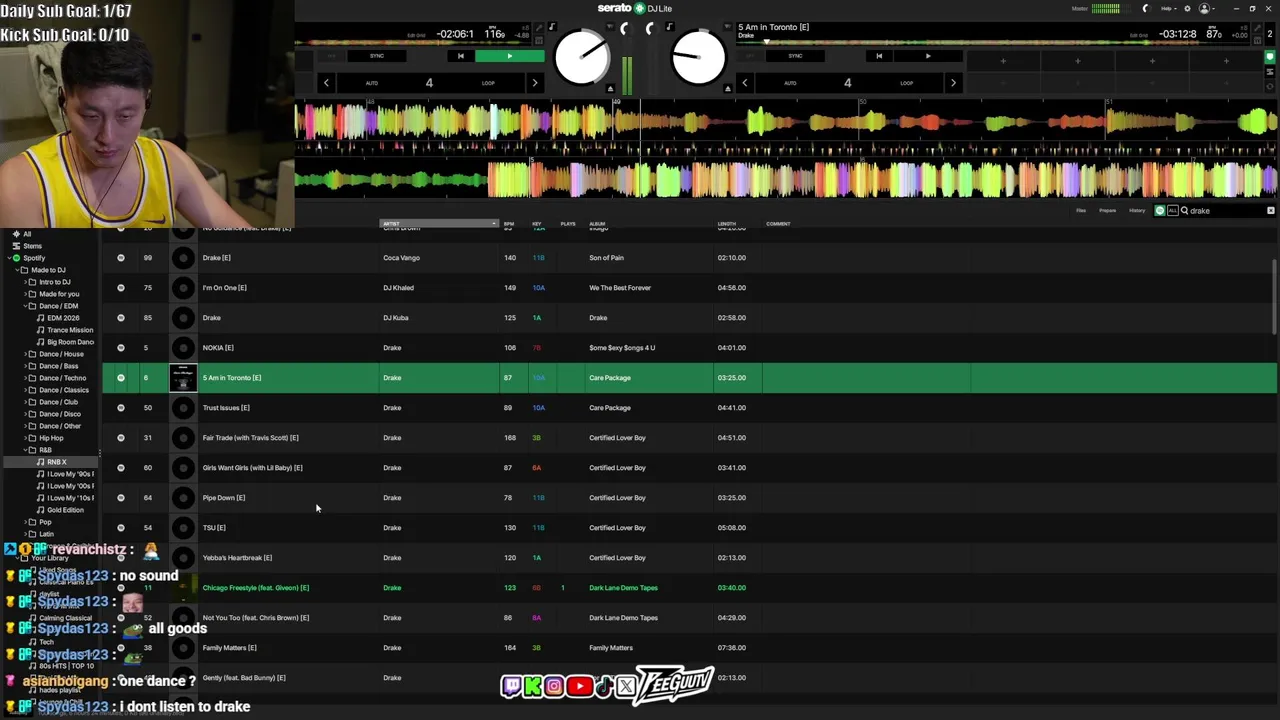Toggle the green panel icon at right edge
Screen dimensions: 1280x720
[1270, 57]
